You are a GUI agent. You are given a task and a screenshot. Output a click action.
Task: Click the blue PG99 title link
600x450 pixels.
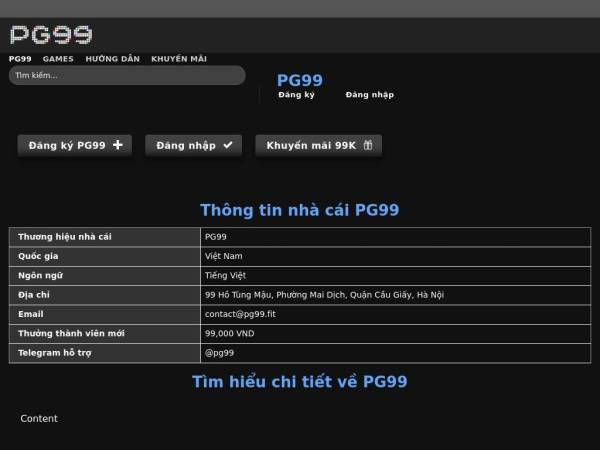[300, 80]
